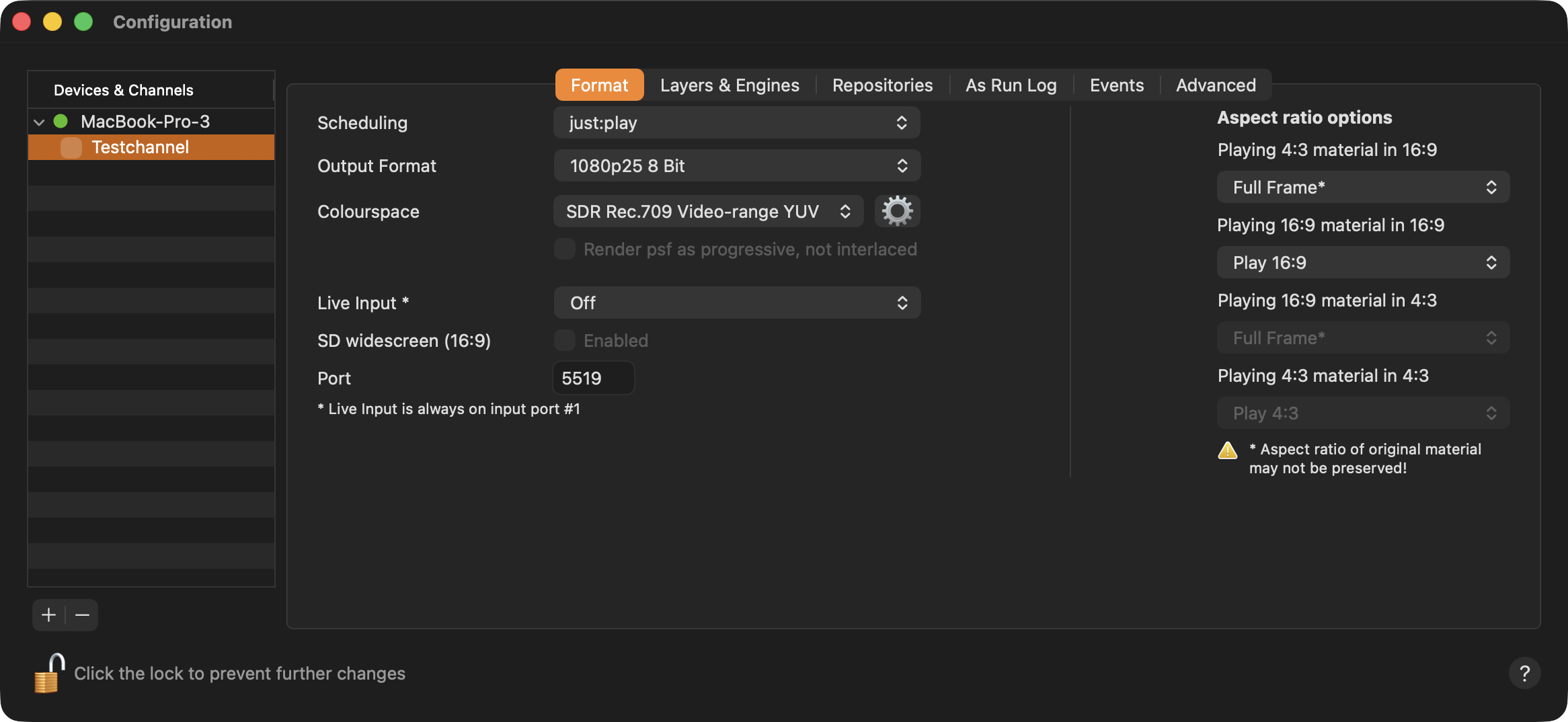
Task: Open the 16:9 material in 4:3 dropdown
Action: click(x=1363, y=337)
